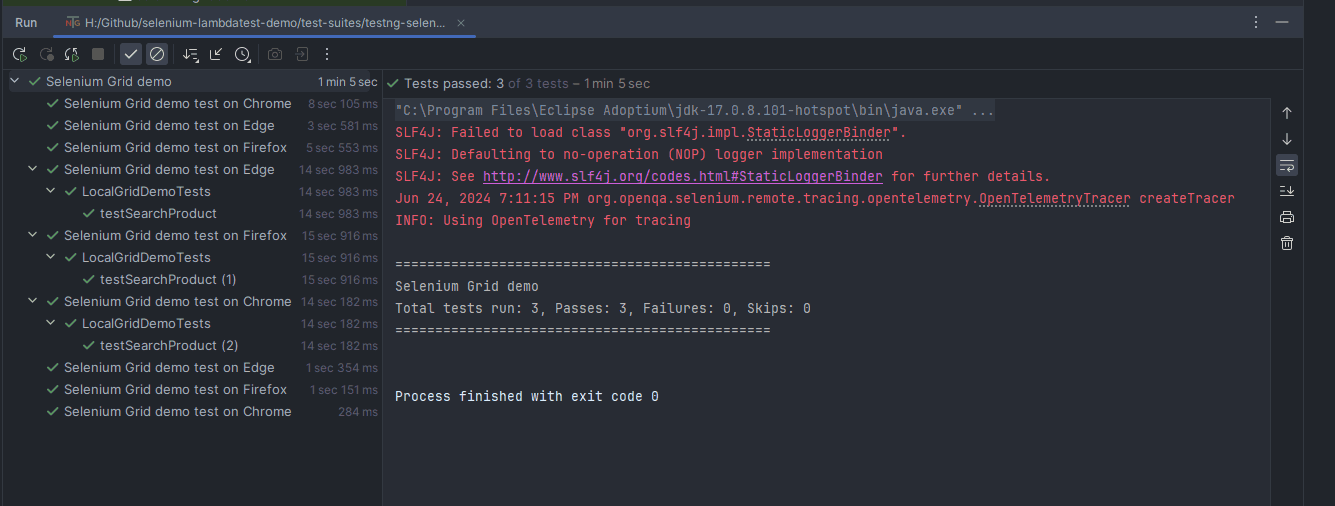This screenshot has height=506, width=1335.
Task: Select Chrome test row with 284 ms
Action: [x=194, y=412]
